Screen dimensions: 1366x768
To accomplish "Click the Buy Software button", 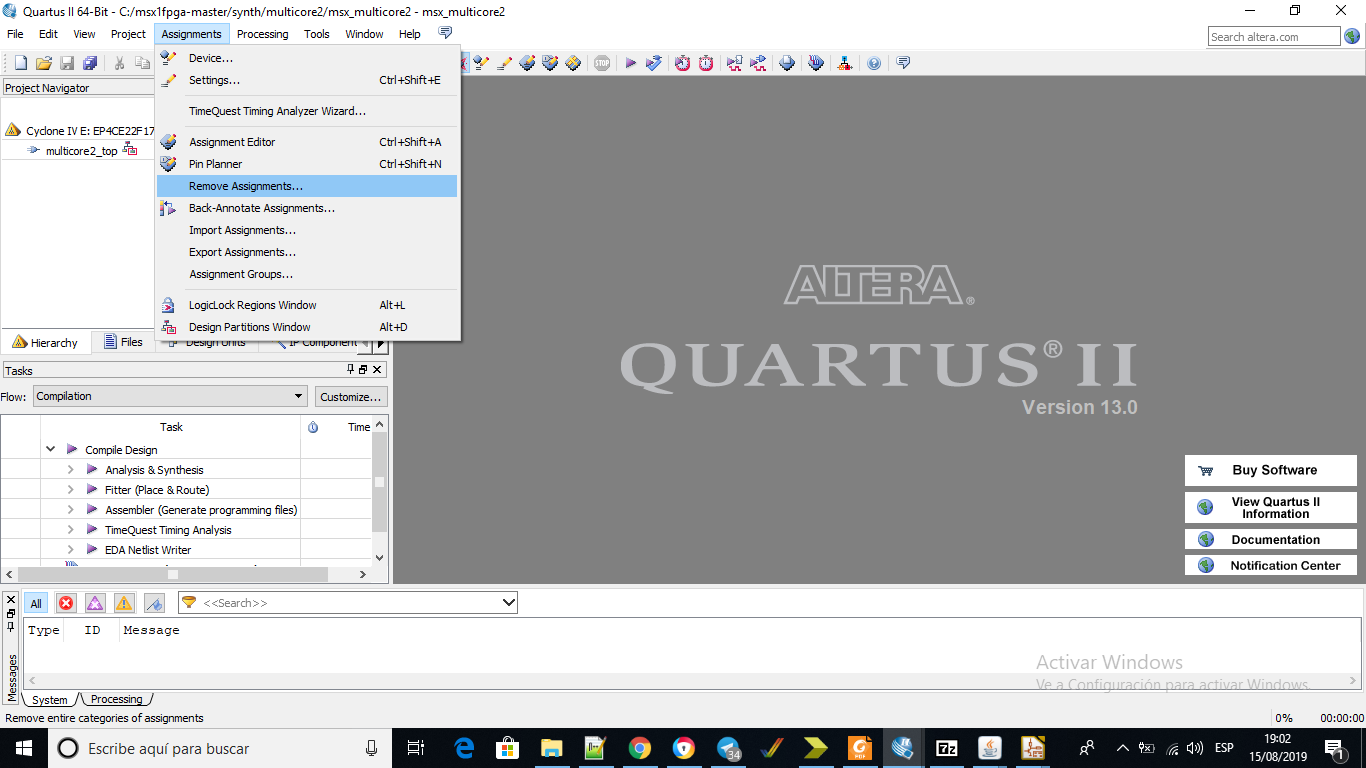I will click(1270, 470).
